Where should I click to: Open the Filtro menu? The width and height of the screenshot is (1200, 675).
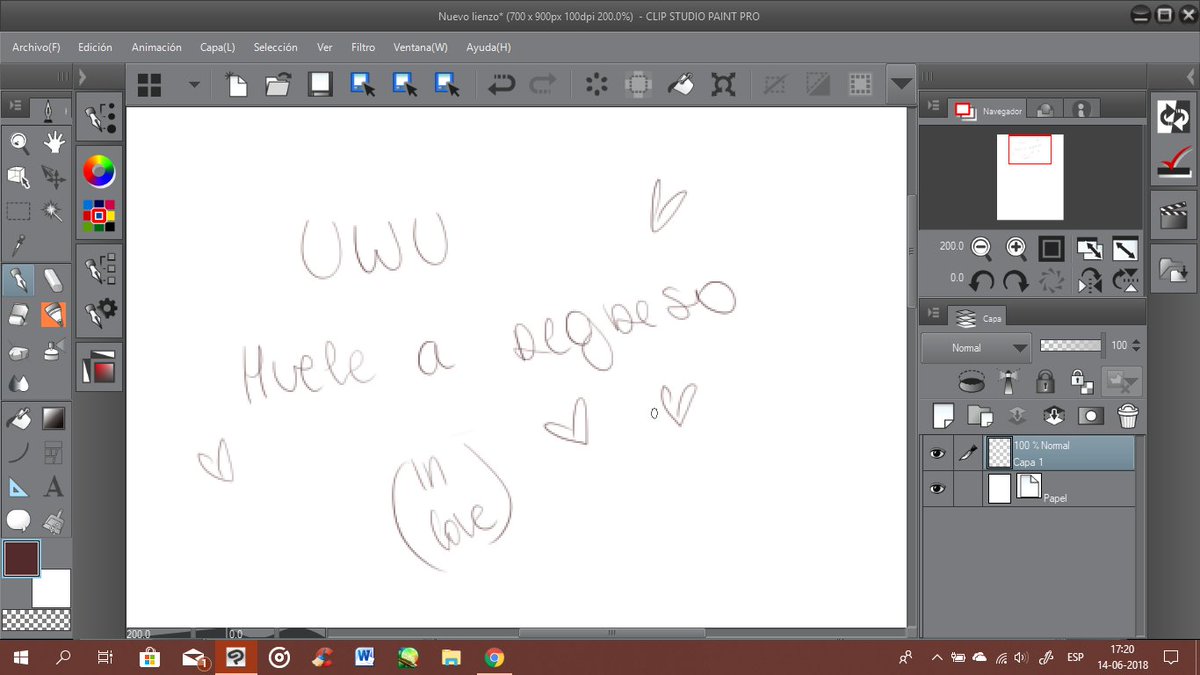(x=363, y=47)
